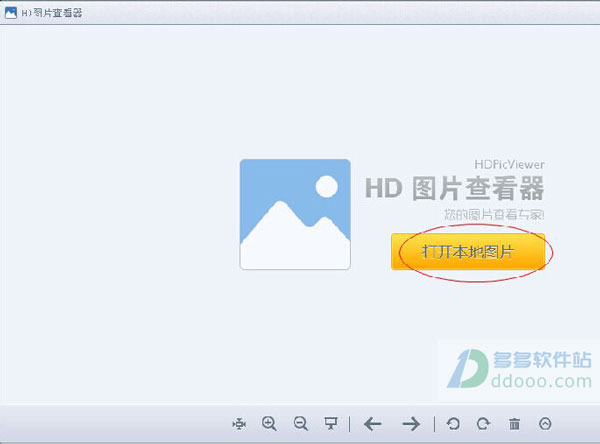Click the fit-to-window icon in bottom toolbar
The image size is (600, 444).
pos(239,424)
